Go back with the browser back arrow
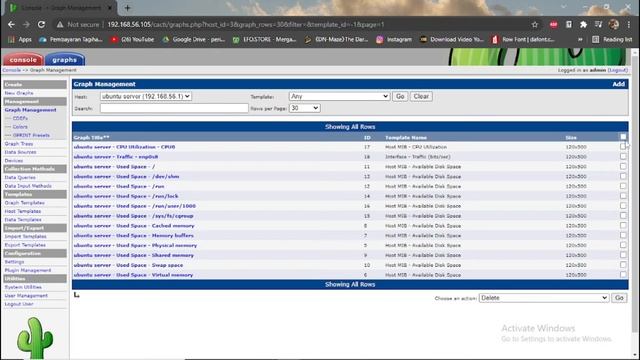Image resolution: width=640 pixels, height=360 pixels. tap(11, 24)
